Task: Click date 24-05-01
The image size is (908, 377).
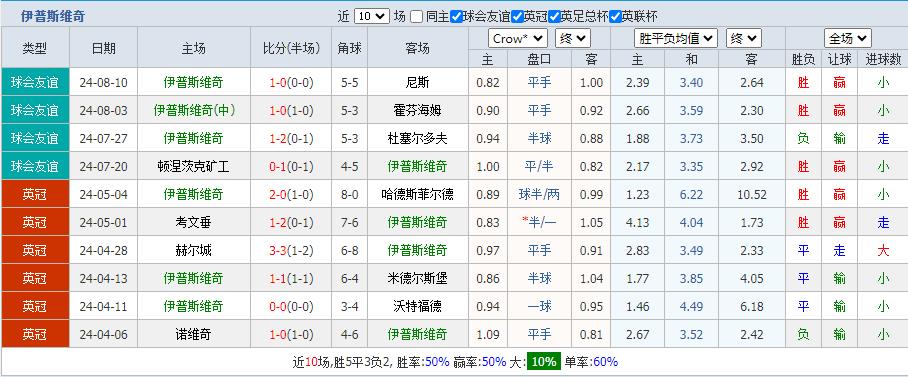Action: (104, 222)
